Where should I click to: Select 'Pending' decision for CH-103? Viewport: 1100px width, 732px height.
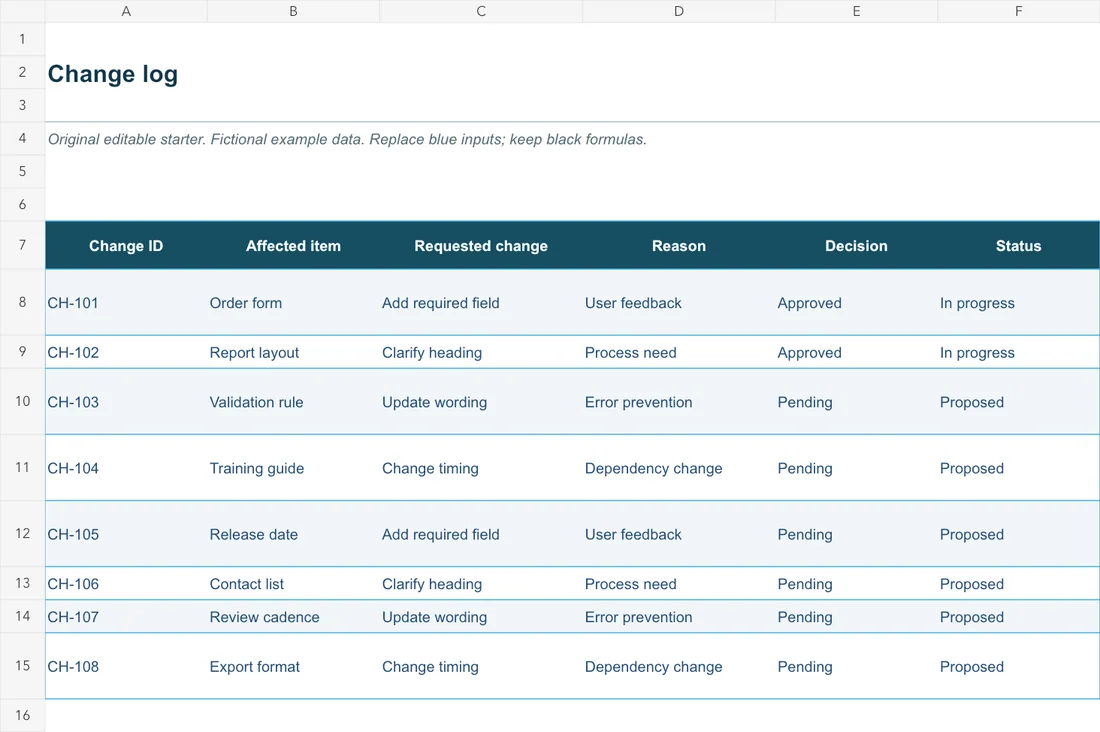[x=856, y=402]
